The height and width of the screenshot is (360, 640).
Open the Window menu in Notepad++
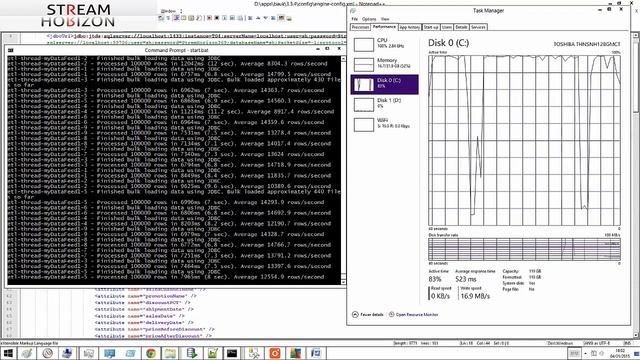click(168, 11)
